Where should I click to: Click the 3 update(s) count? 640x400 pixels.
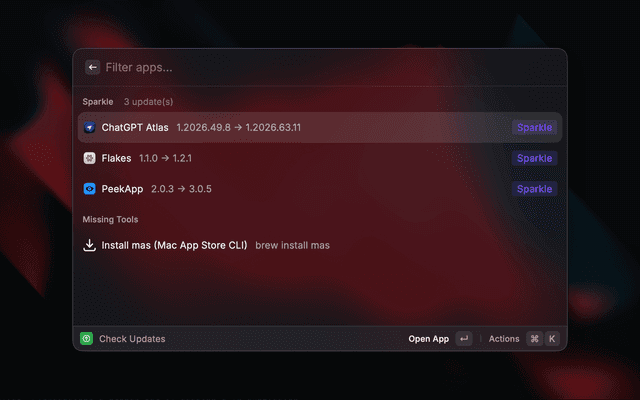tap(149, 102)
